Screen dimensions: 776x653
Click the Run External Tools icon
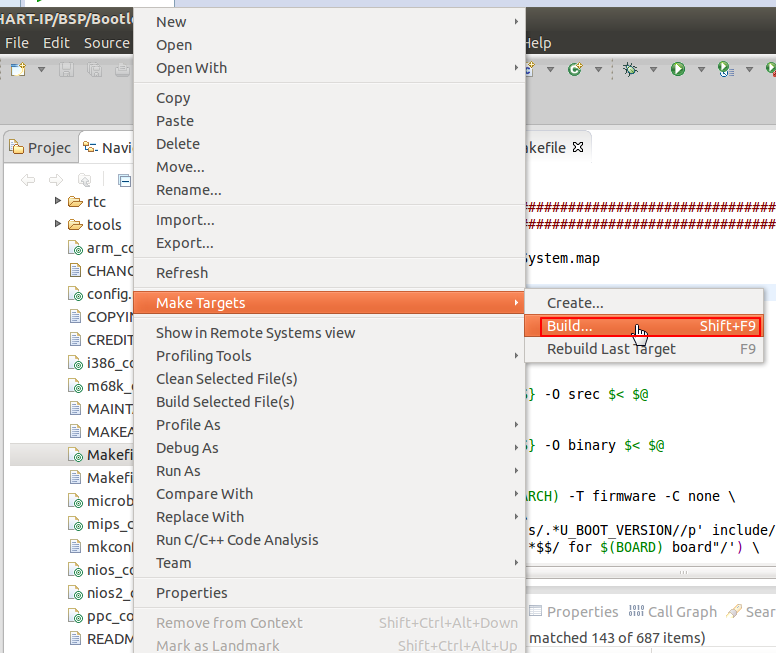(x=726, y=69)
